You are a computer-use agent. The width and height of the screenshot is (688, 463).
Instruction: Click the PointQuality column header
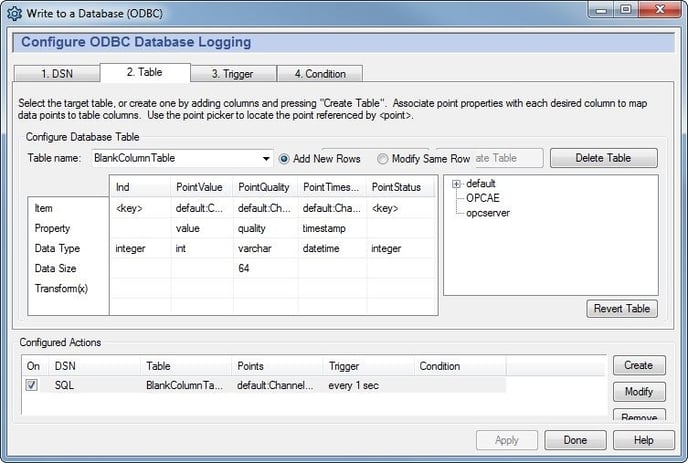point(264,187)
